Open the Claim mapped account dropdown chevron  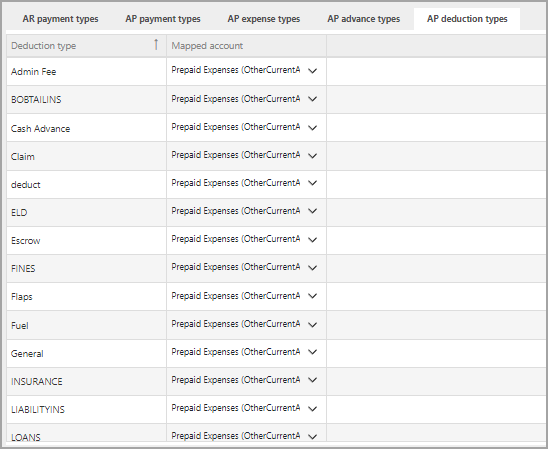click(x=312, y=155)
